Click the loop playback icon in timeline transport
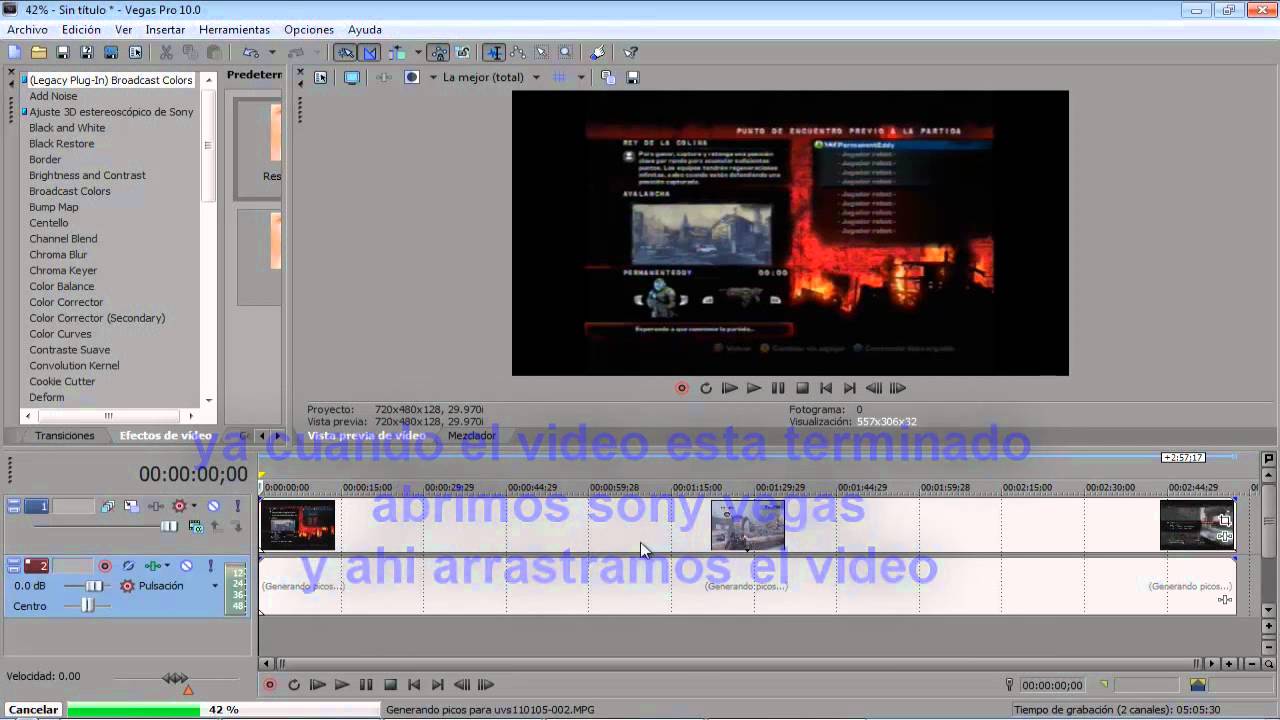Screen dimensions: 1280x720 pyautogui.click(x=294, y=685)
